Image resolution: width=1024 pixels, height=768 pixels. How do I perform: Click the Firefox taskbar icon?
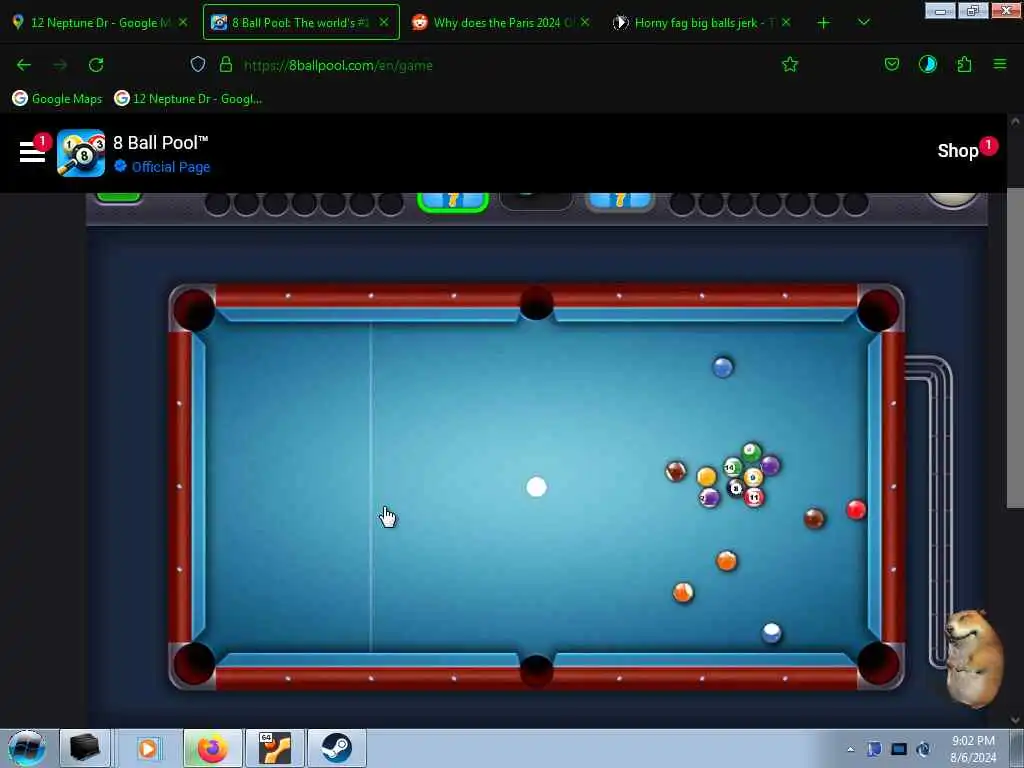pos(212,748)
